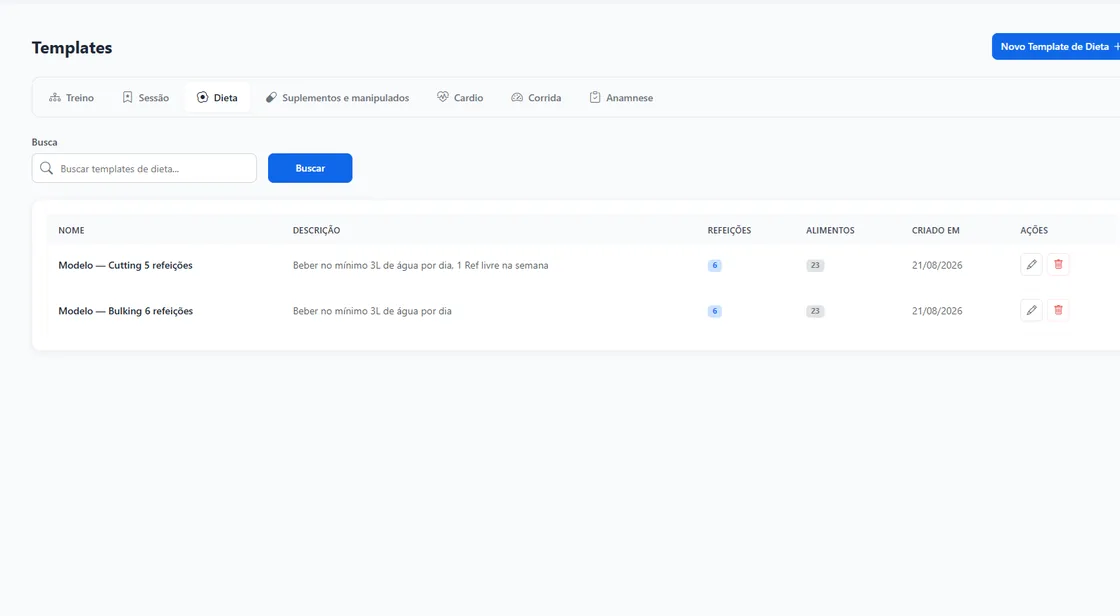1120x616 pixels.
Task: Click the alimentos badge in Cutting row
Action: 815,265
